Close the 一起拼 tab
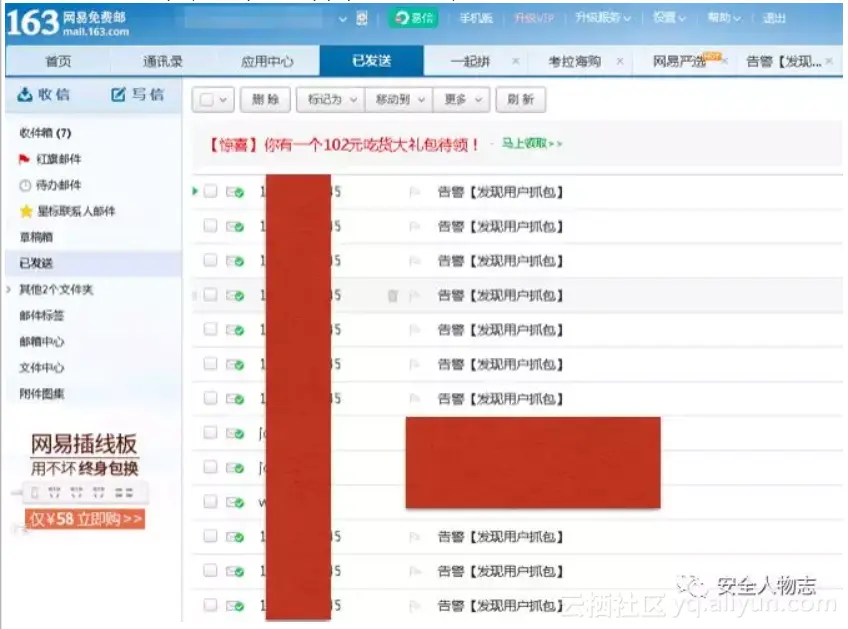Screen dimensions: 848x629 (x=516, y=61)
